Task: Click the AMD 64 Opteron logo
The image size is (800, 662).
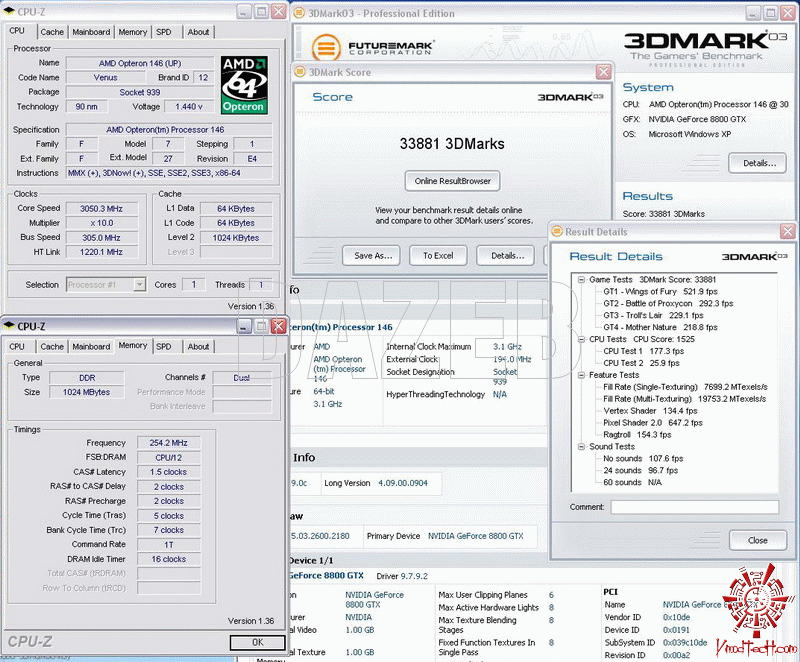Action: pyautogui.click(x=244, y=85)
